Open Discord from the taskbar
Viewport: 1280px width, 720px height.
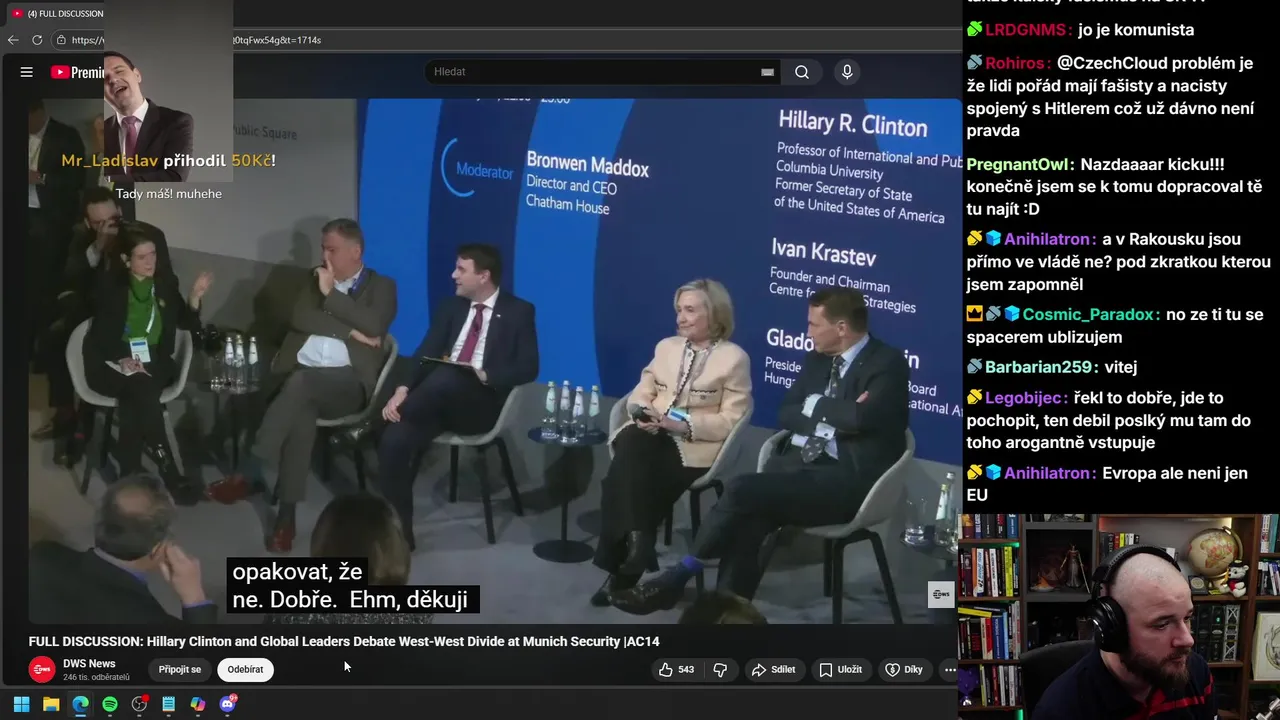[x=228, y=704]
